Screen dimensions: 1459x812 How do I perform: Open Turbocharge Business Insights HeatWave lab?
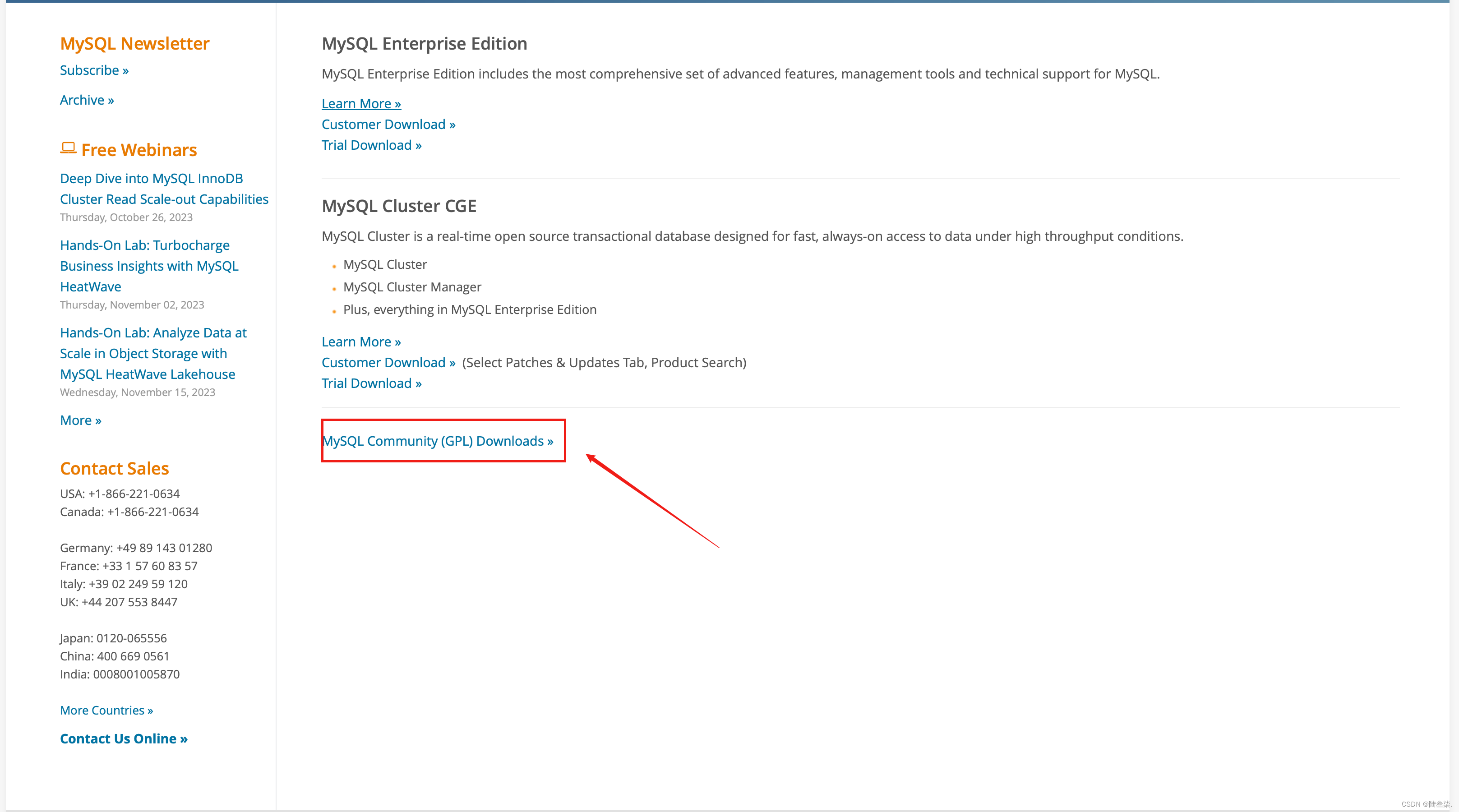click(x=149, y=266)
